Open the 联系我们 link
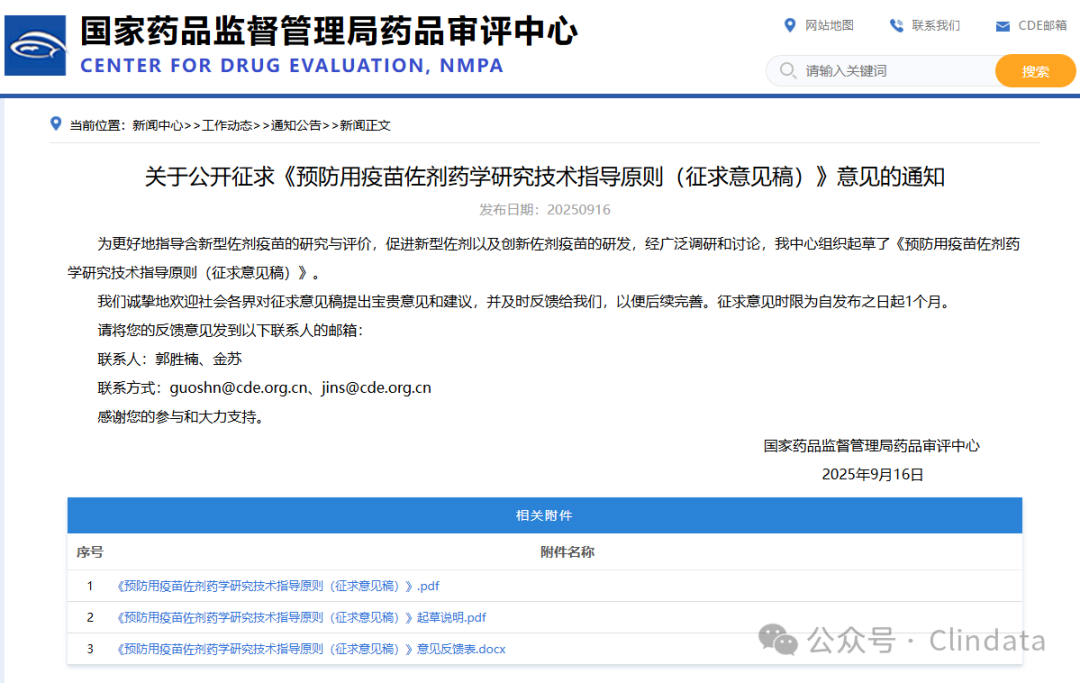Viewport: 1080px width, 683px height. click(x=935, y=25)
